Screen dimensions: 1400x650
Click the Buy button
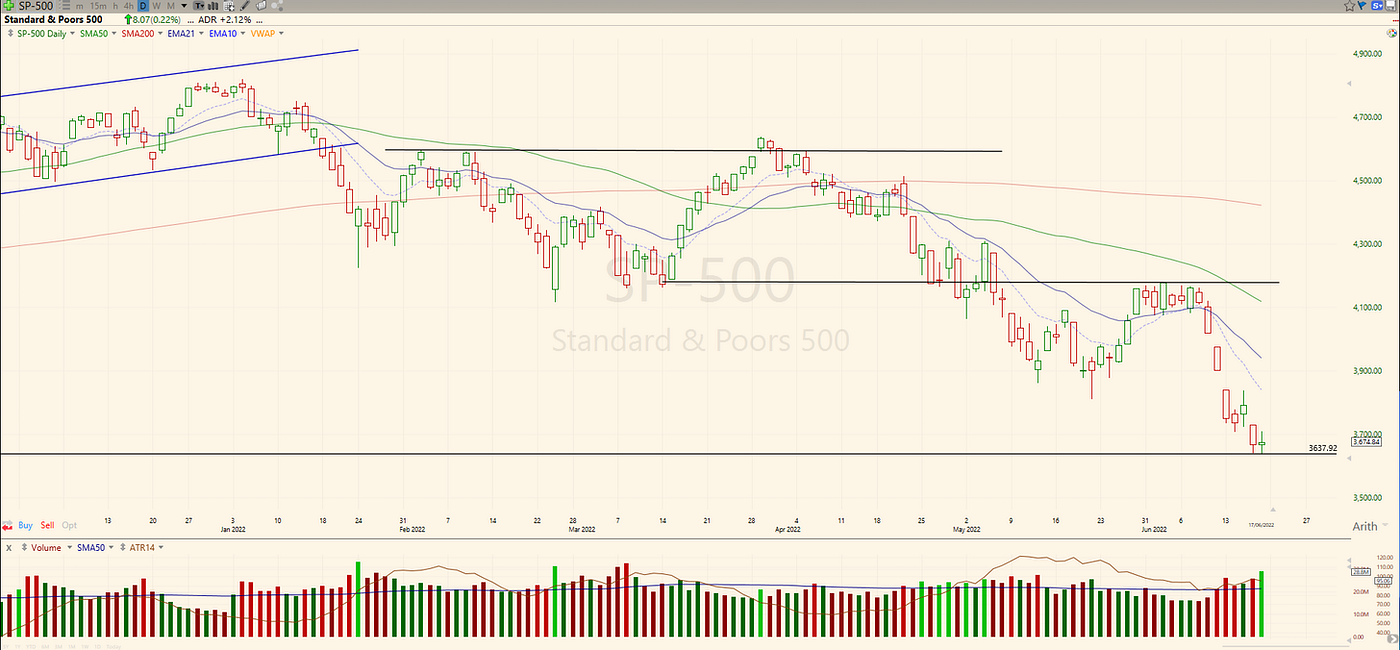point(25,525)
